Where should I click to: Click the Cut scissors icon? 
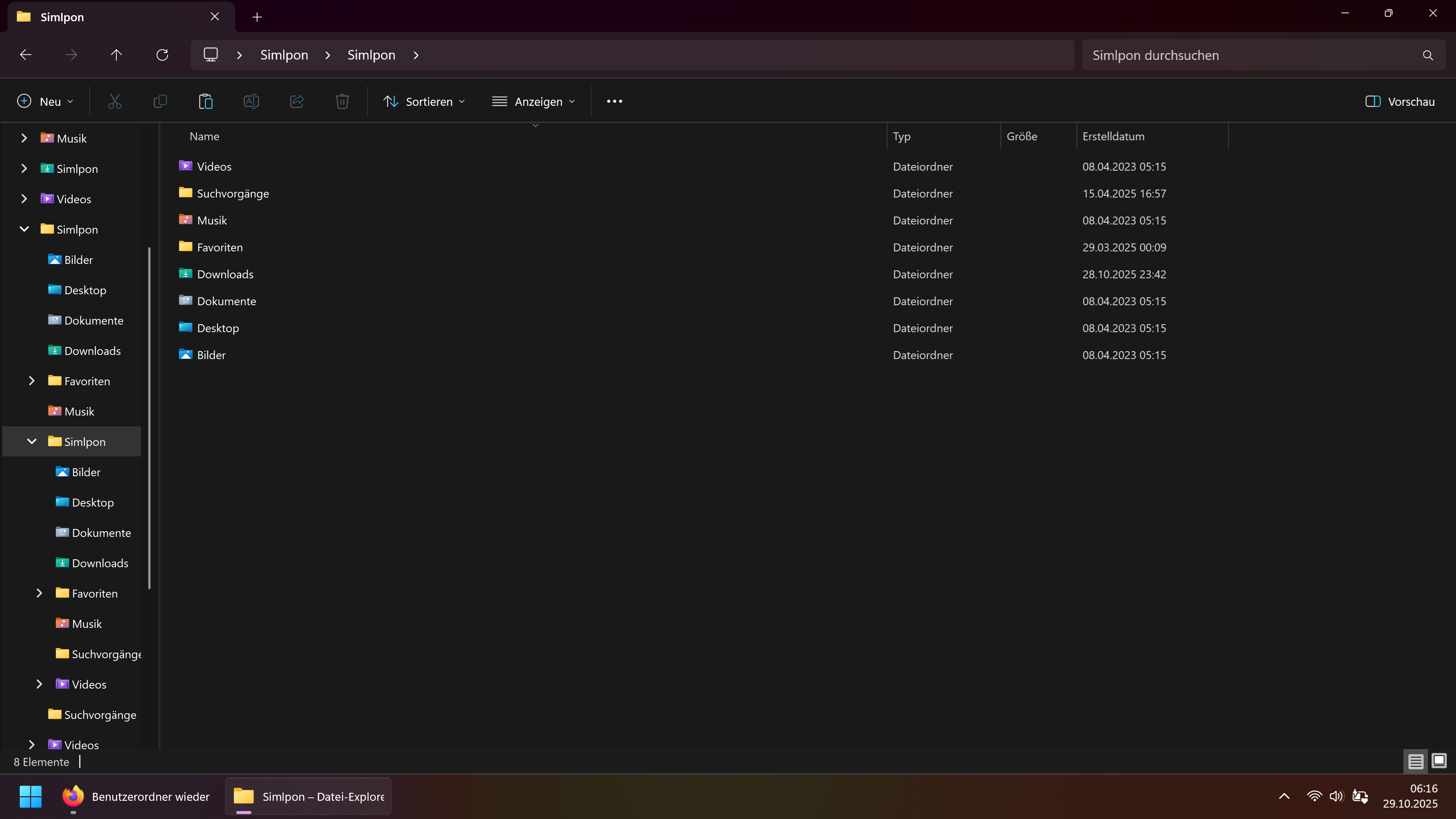point(115,102)
